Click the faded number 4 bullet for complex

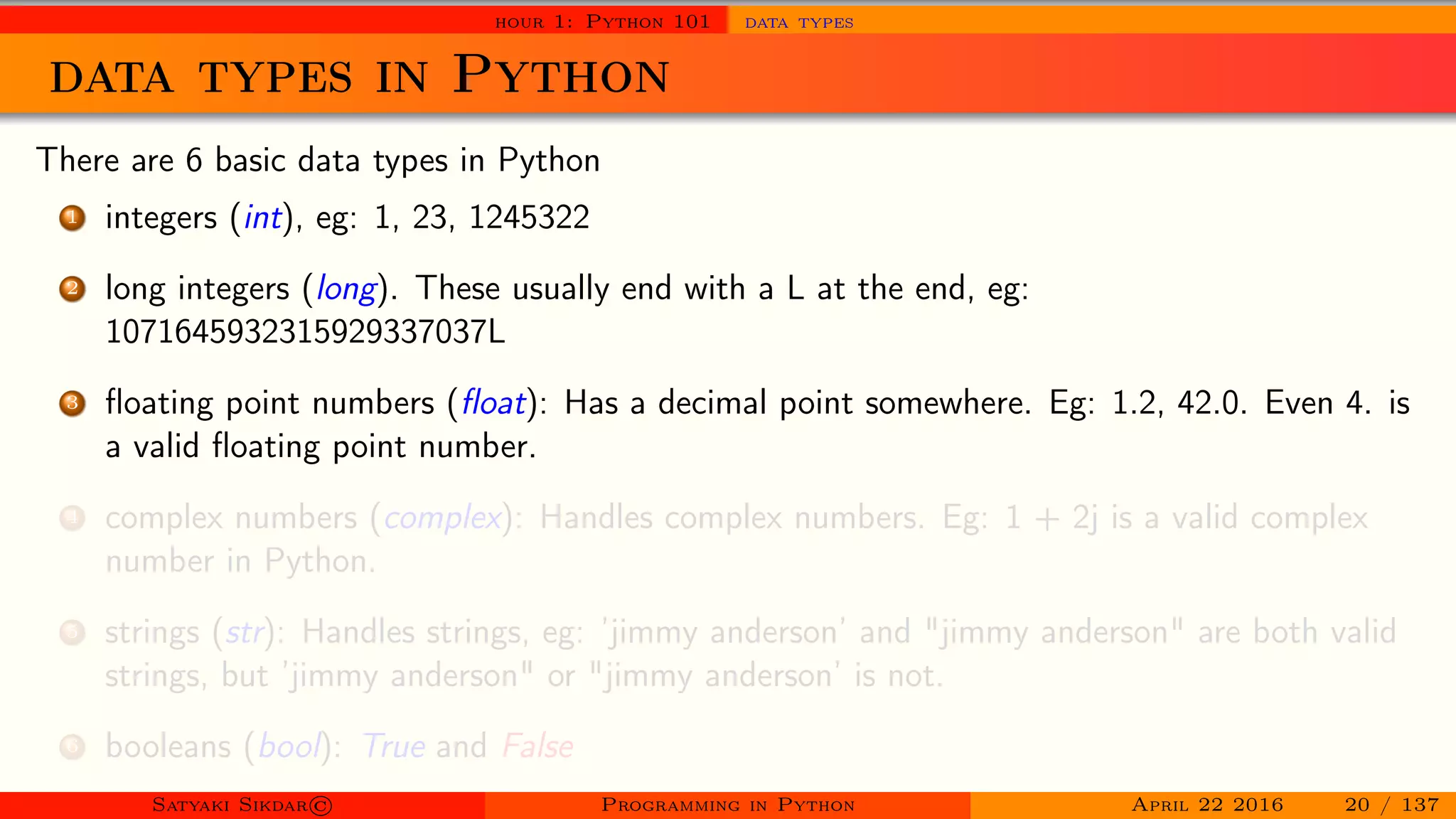click(x=72, y=518)
